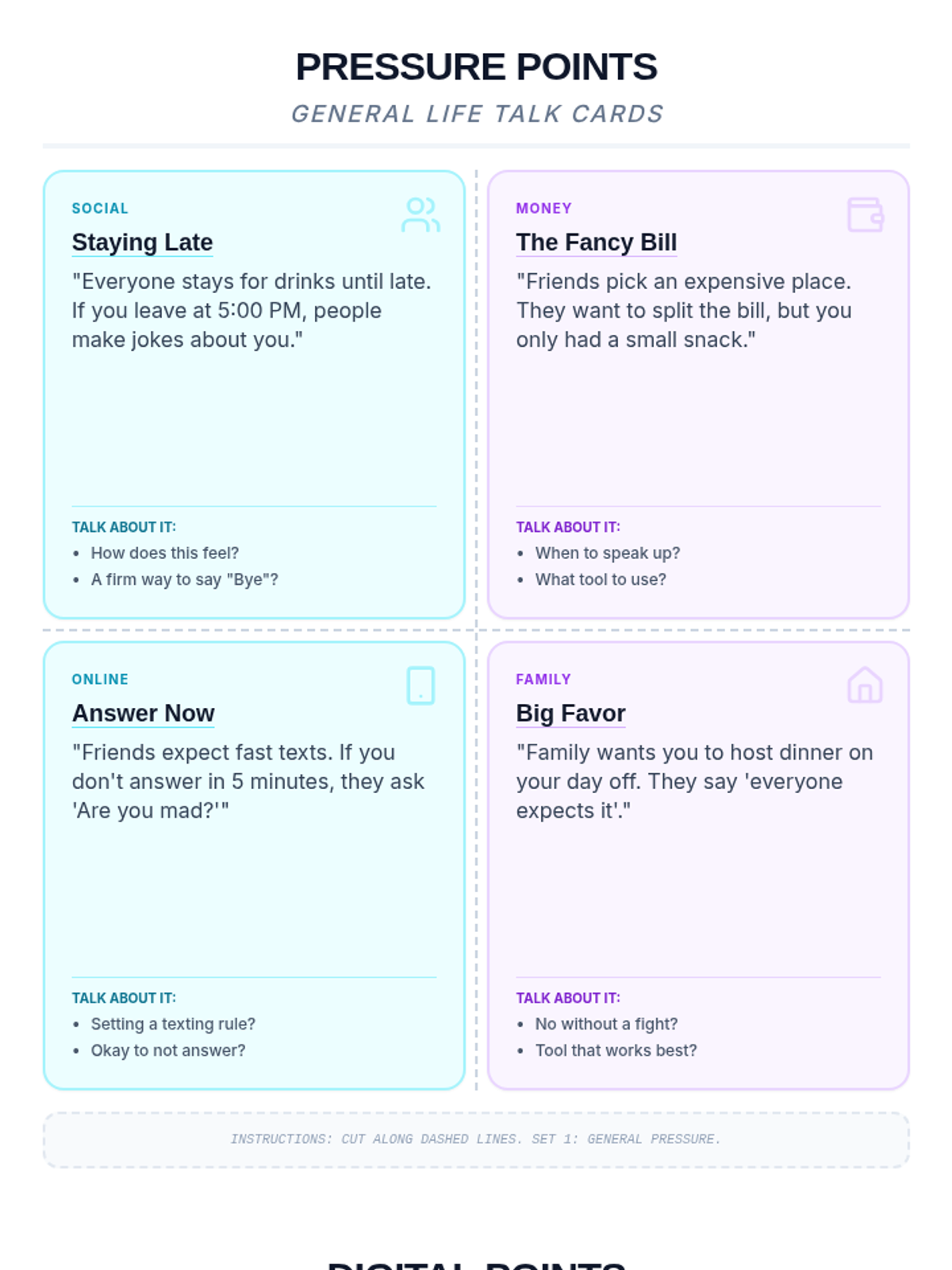Screen dimensions: 952x1270
Task: Click the FAMILY category label
Action: pyautogui.click(x=543, y=679)
